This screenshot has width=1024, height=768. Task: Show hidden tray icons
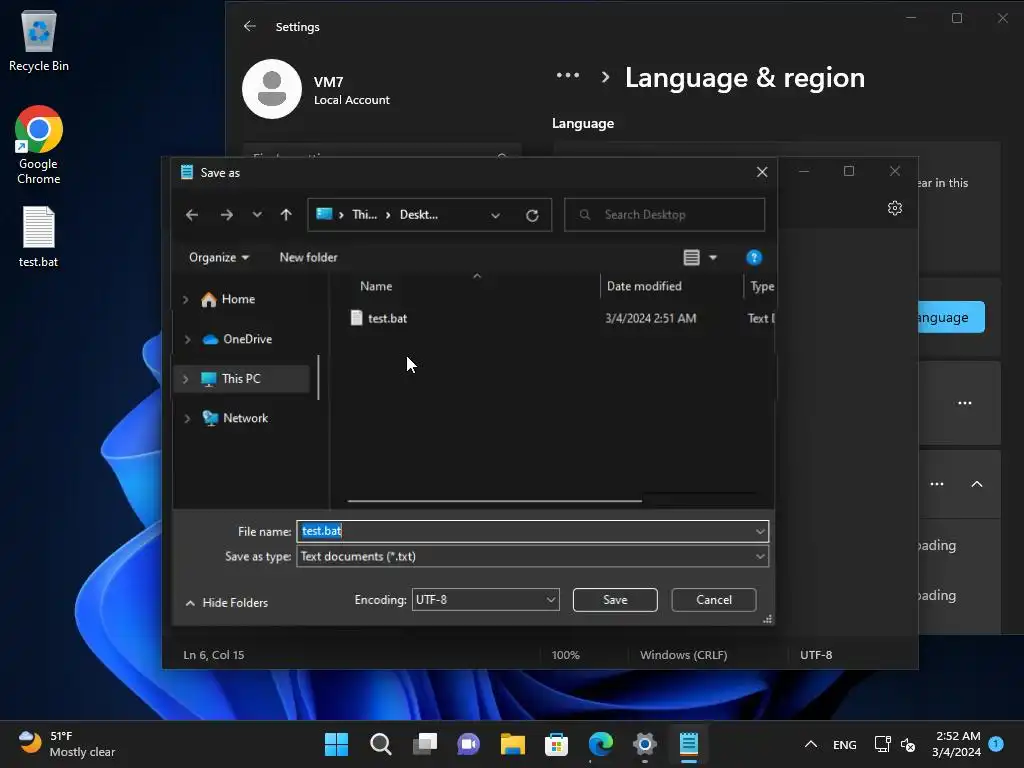click(810, 744)
